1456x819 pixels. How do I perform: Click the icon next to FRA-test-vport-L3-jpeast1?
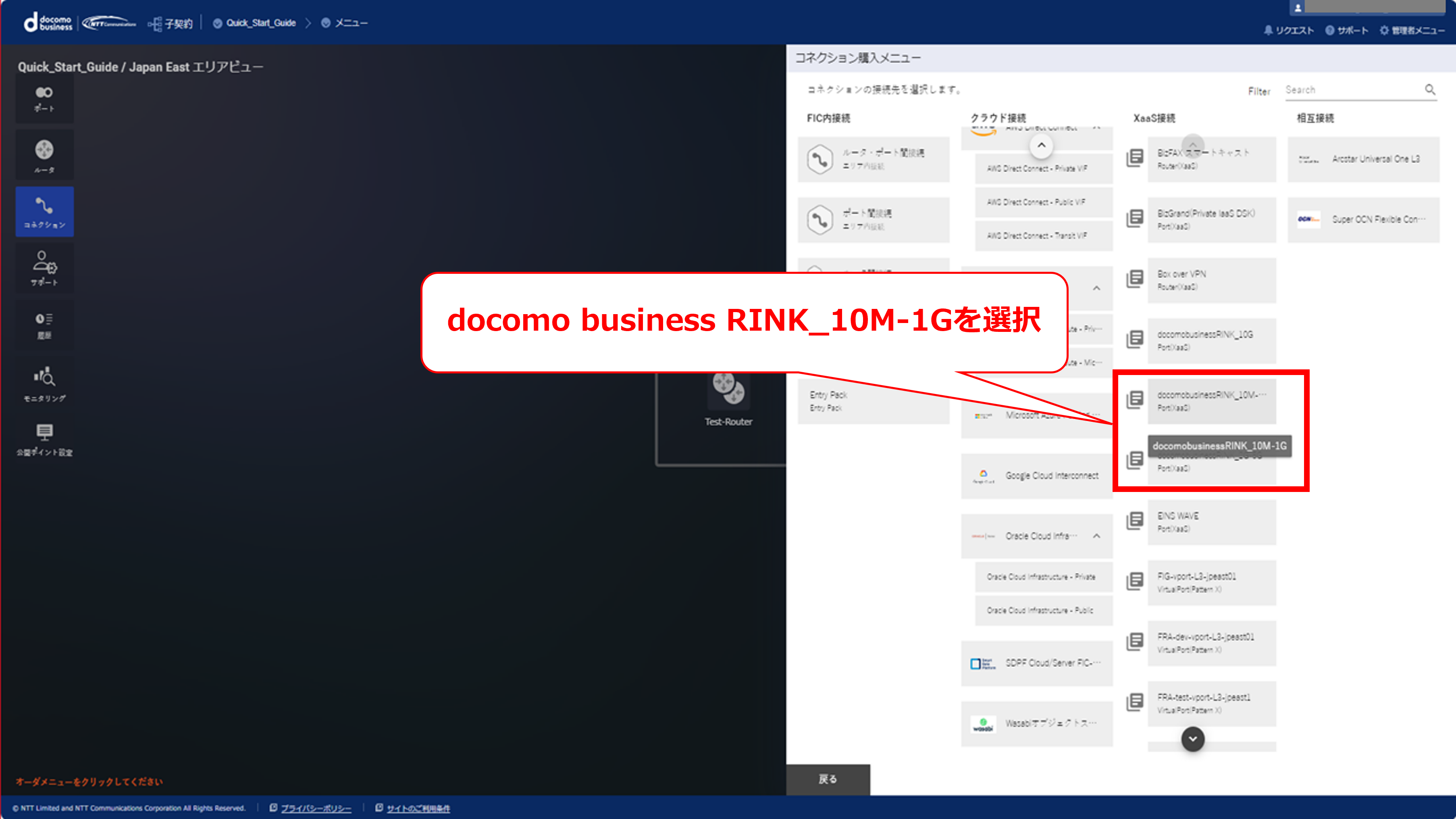pos(1134,702)
